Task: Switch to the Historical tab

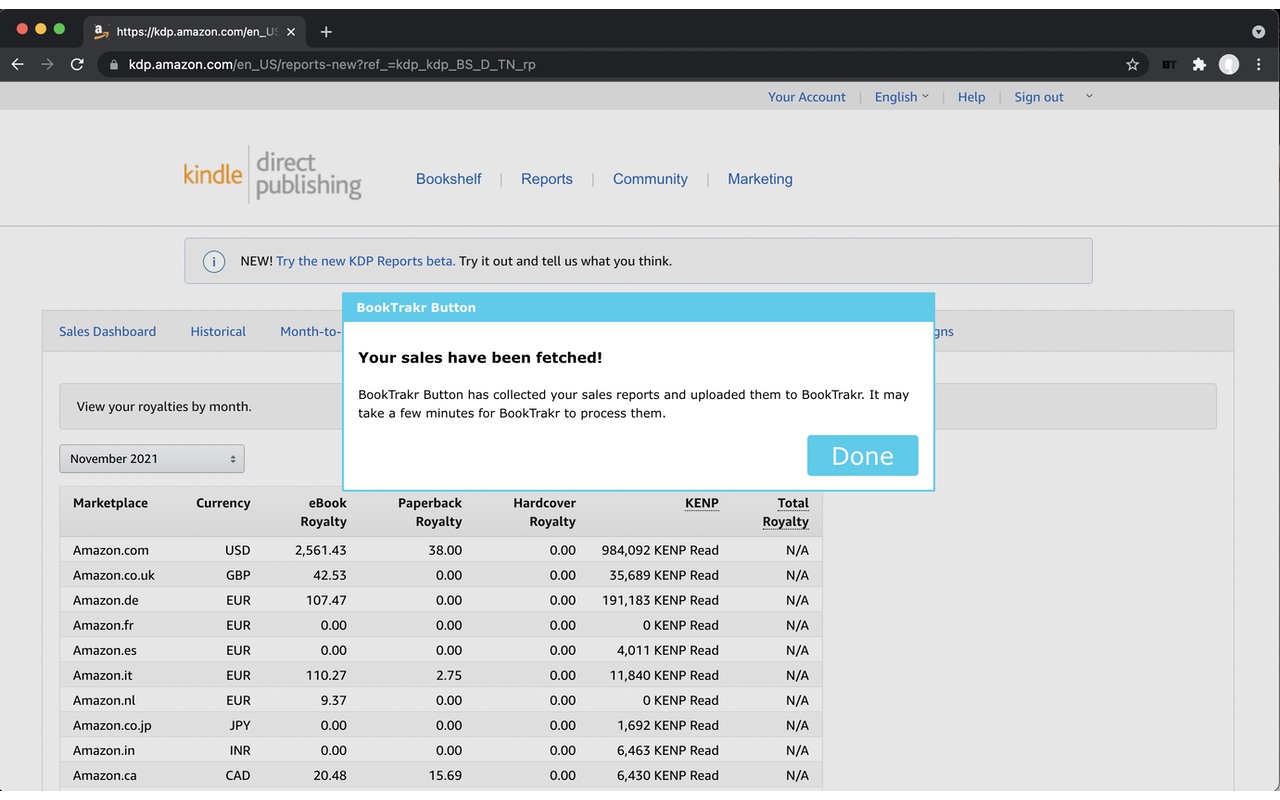Action: pos(218,332)
